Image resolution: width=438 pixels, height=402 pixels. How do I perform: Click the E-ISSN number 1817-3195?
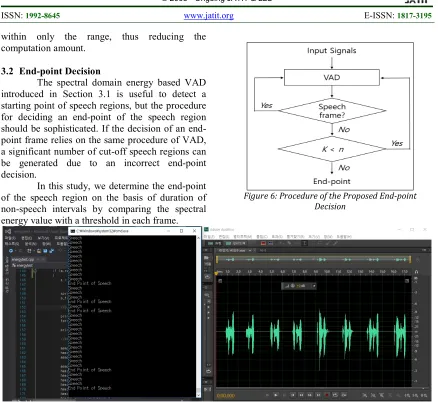(x=414, y=16)
